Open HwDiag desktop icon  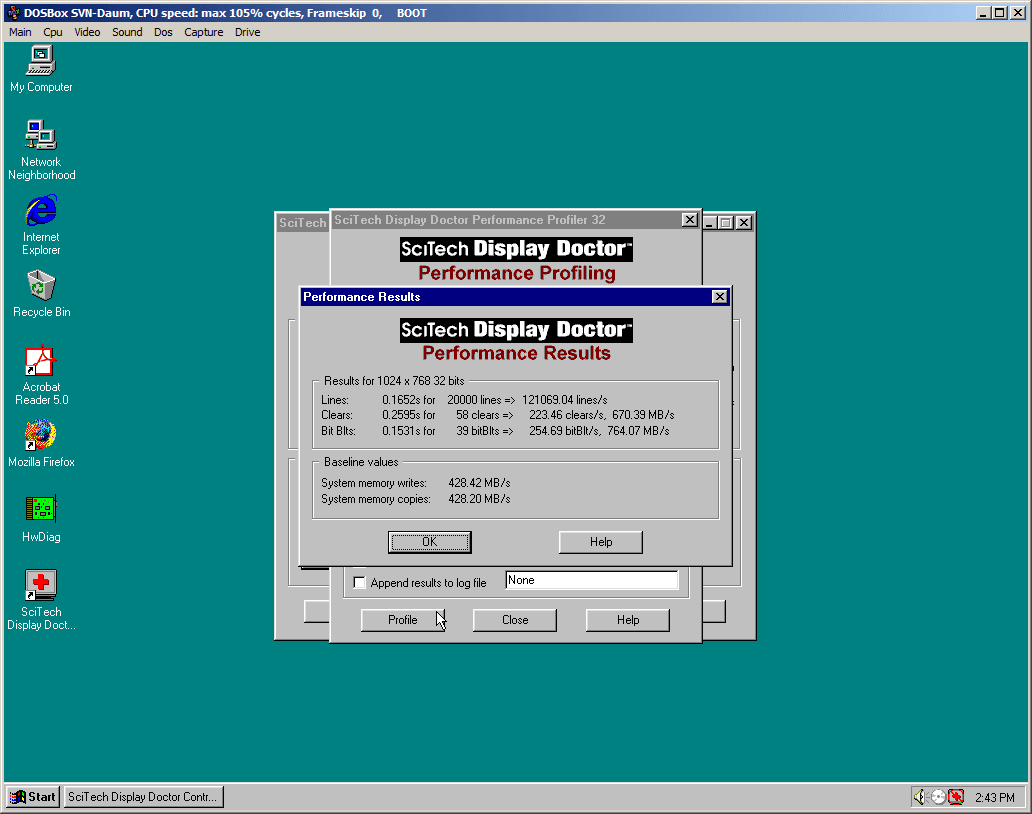click(41, 519)
